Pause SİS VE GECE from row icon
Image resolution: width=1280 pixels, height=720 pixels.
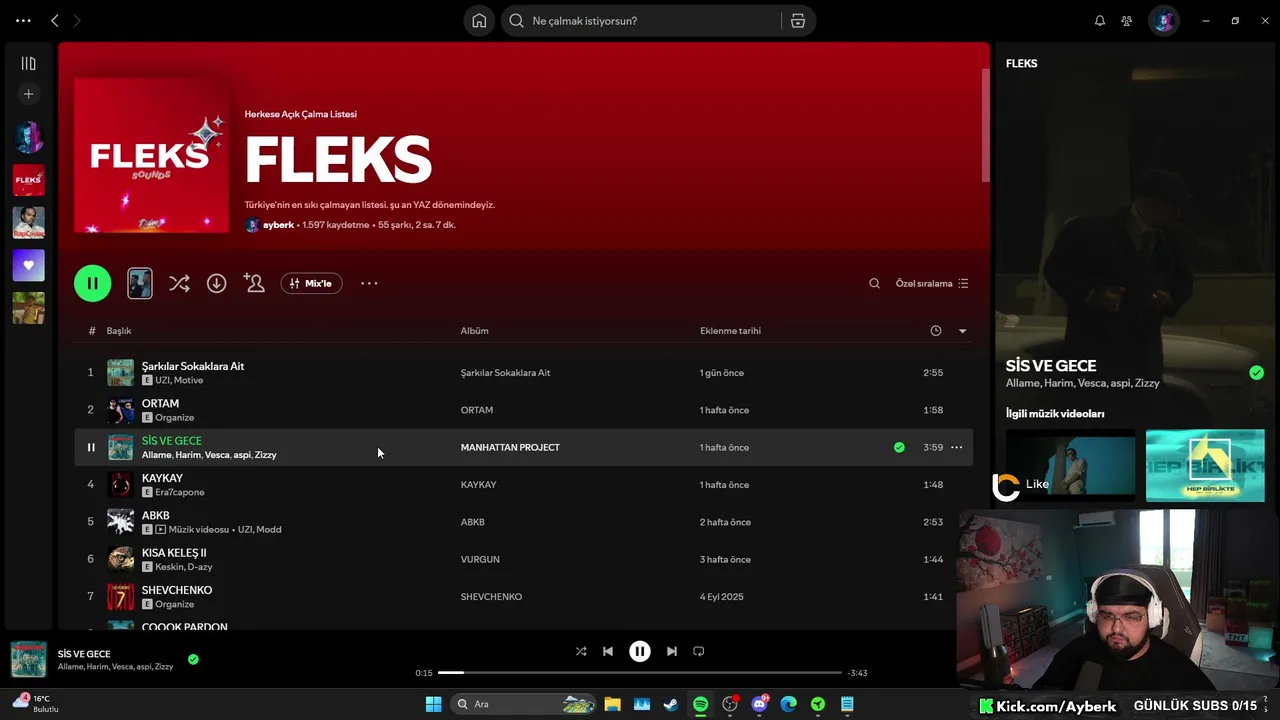click(x=91, y=447)
